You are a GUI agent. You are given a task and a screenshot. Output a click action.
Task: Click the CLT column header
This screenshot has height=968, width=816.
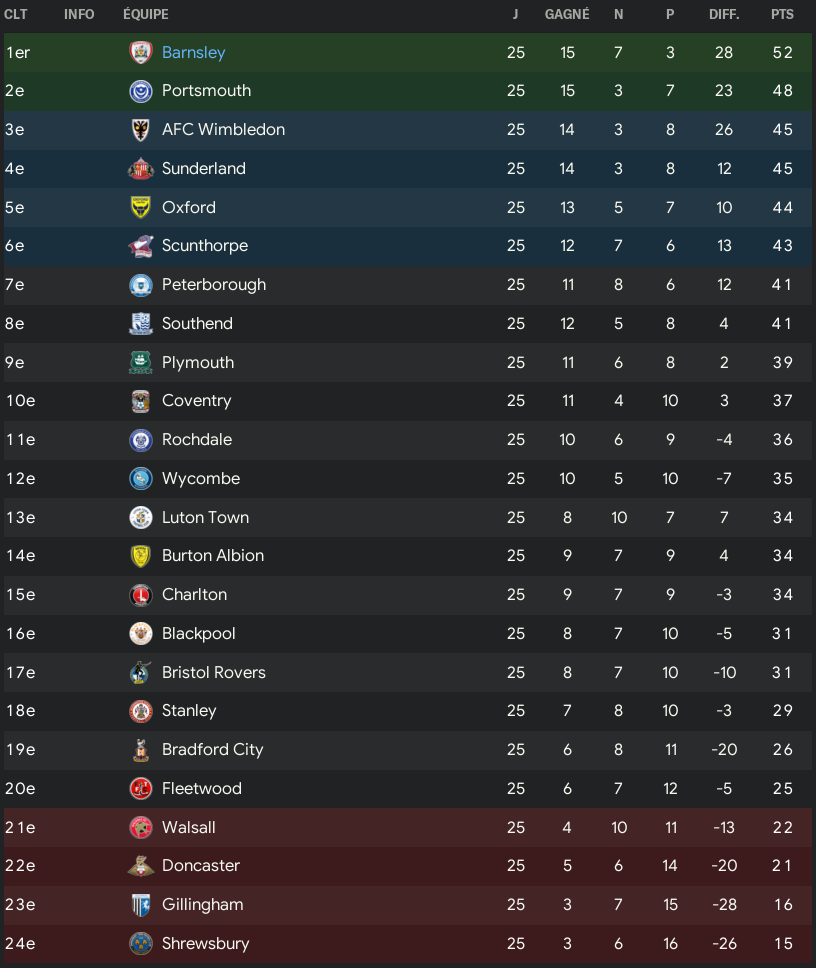point(15,14)
